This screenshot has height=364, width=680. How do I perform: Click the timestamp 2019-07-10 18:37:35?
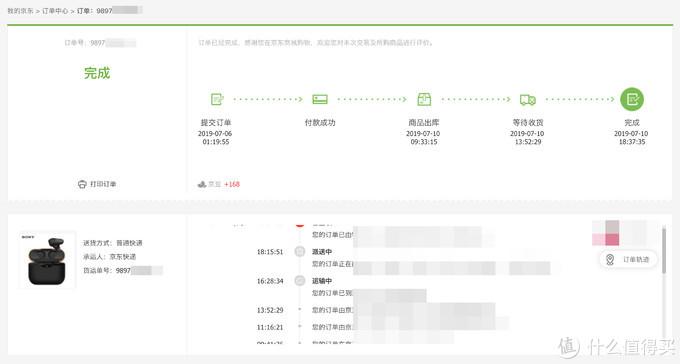click(631, 138)
